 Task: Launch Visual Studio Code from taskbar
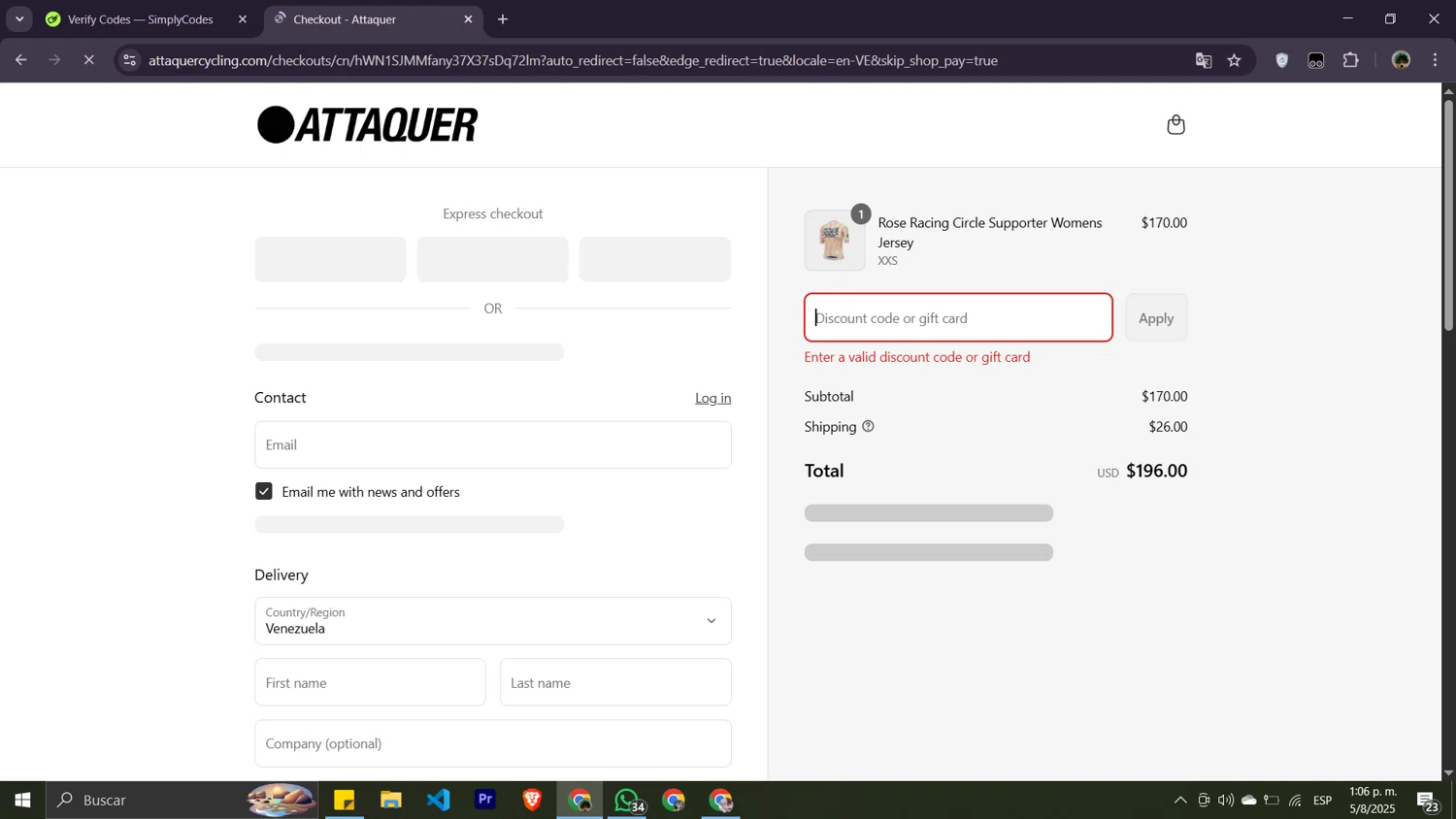tap(439, 801)
